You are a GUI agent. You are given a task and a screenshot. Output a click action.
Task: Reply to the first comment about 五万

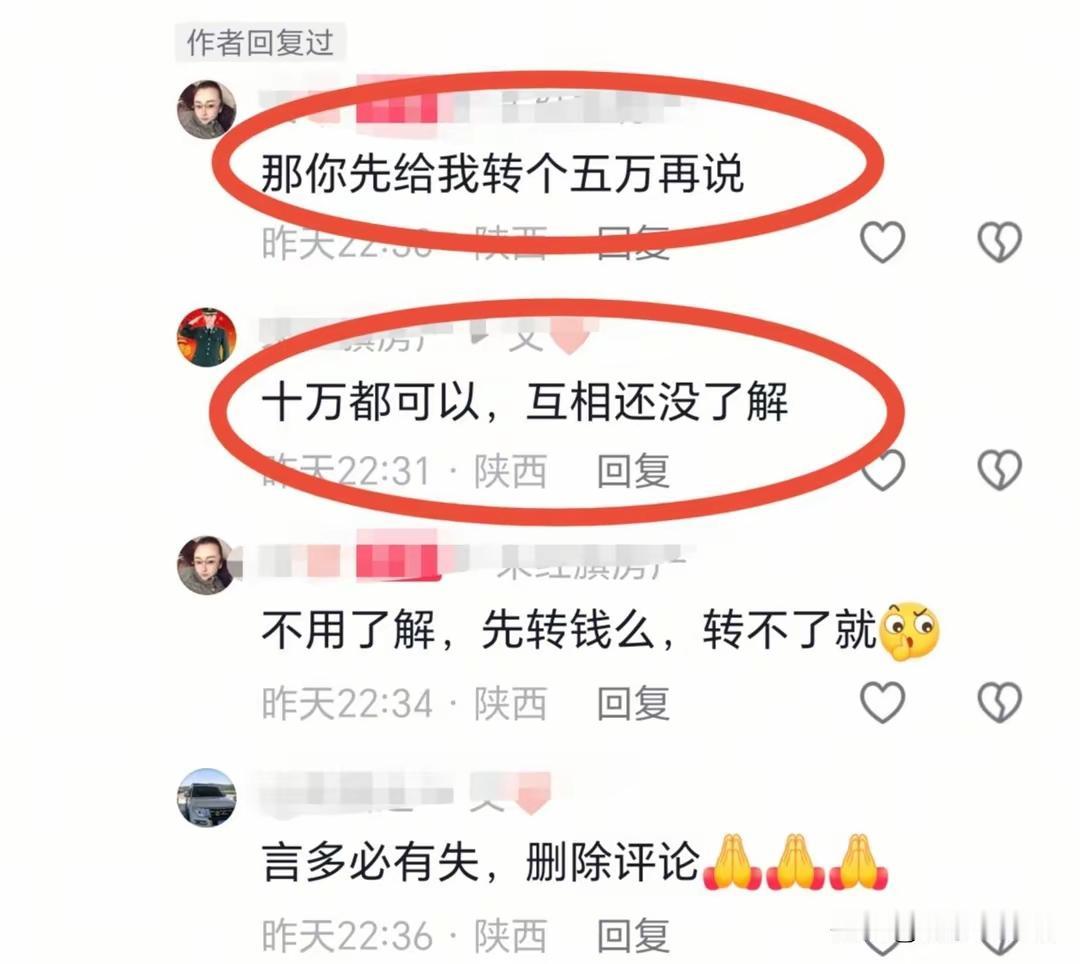point(633,242)
